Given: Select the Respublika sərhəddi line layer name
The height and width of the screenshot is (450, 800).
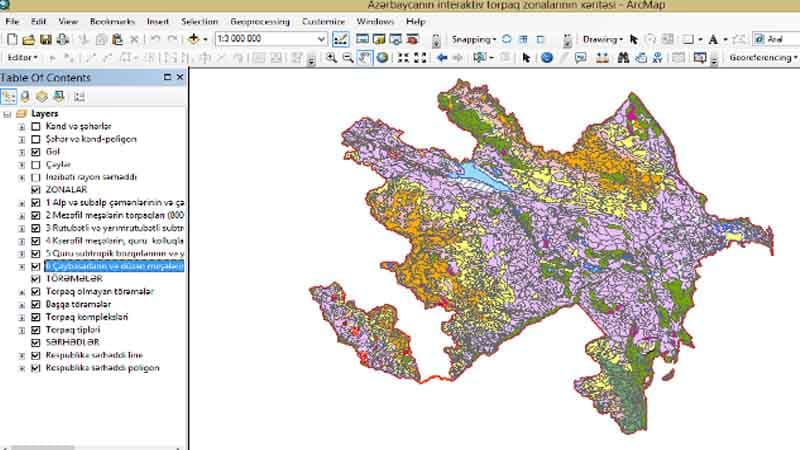Looking at the screenshot, I should pos(94,355).
